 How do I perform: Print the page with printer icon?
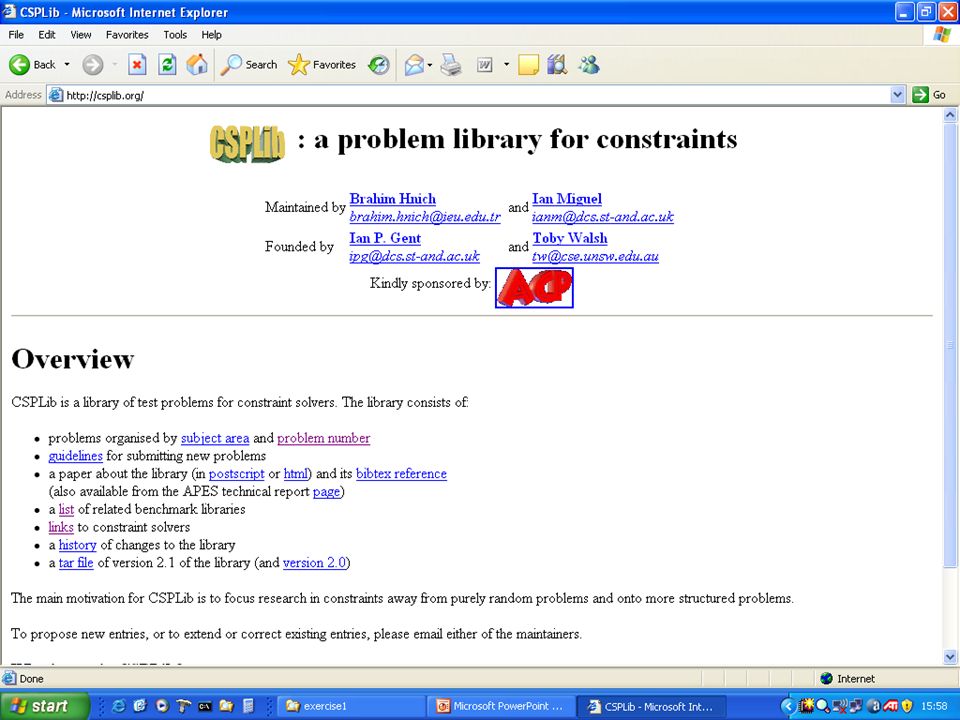[x=451, y=64]
